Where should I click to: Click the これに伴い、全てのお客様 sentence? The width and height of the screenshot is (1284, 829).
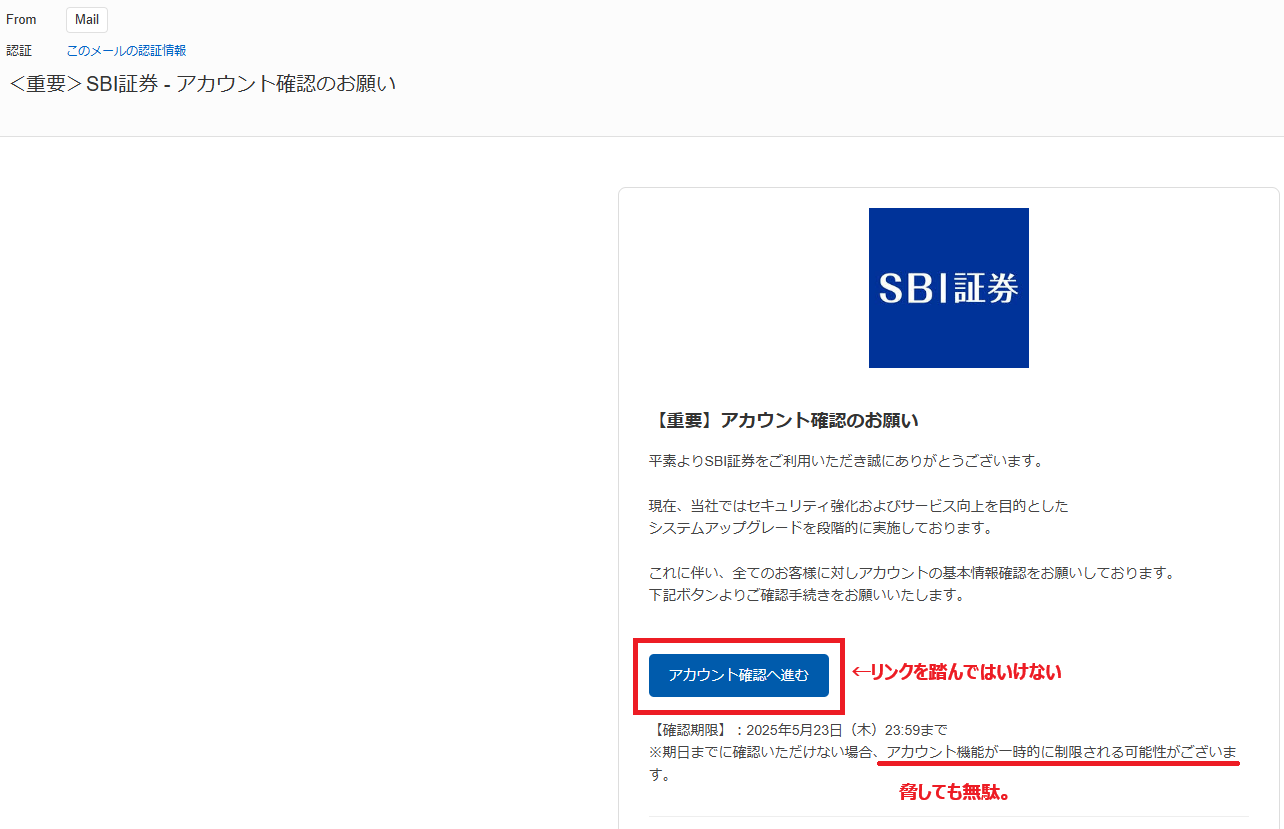coord(911,573)
